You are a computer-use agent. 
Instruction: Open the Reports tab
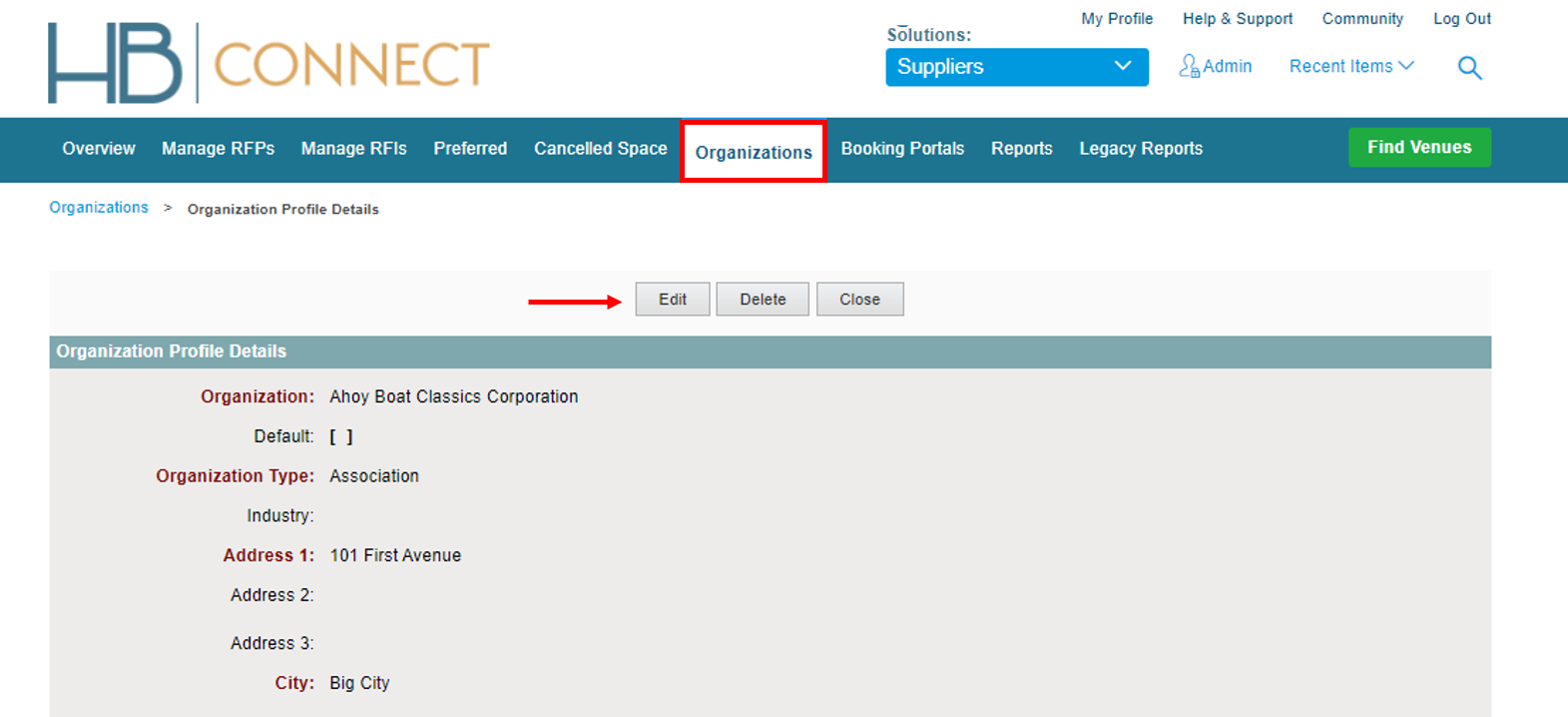click(1021, 149)
